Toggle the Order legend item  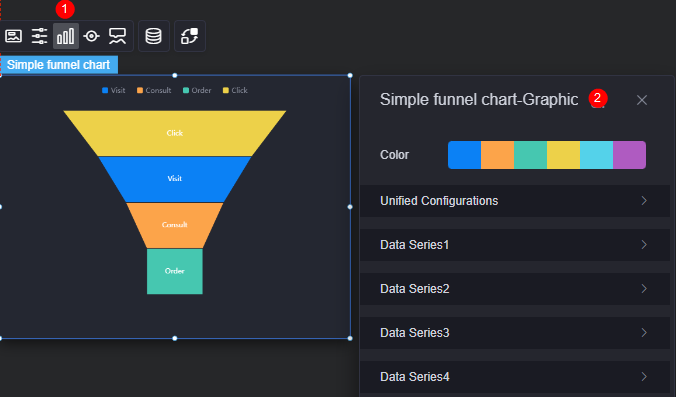point(197,91)
